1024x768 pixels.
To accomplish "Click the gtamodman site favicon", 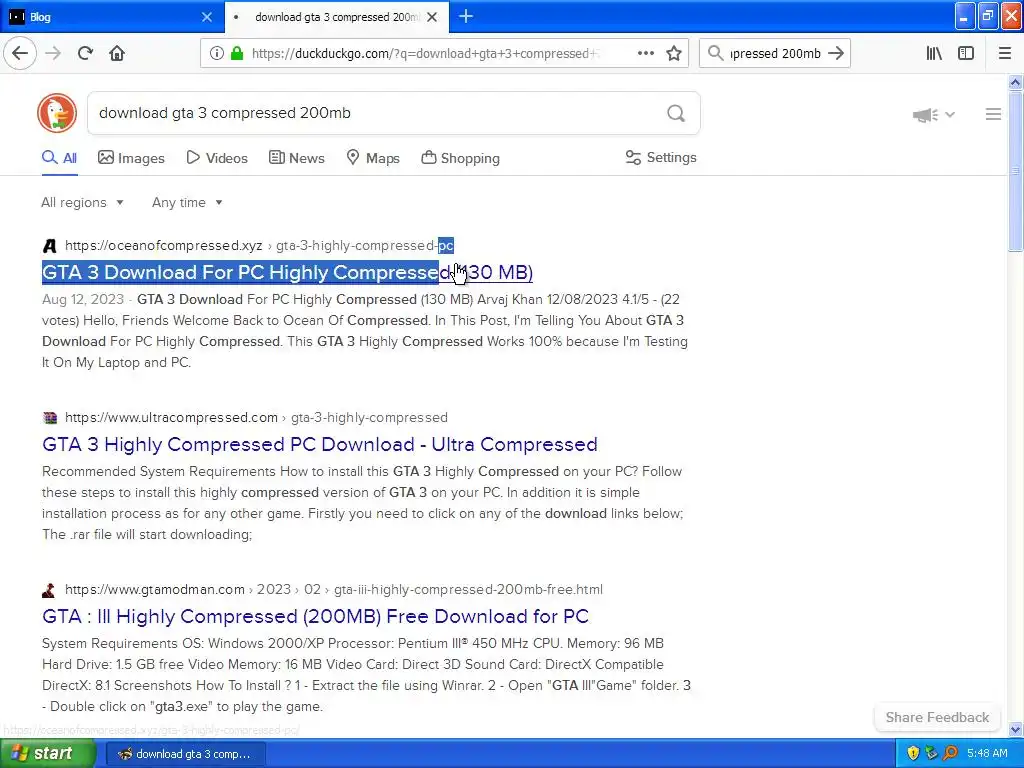I will [49, 590].
